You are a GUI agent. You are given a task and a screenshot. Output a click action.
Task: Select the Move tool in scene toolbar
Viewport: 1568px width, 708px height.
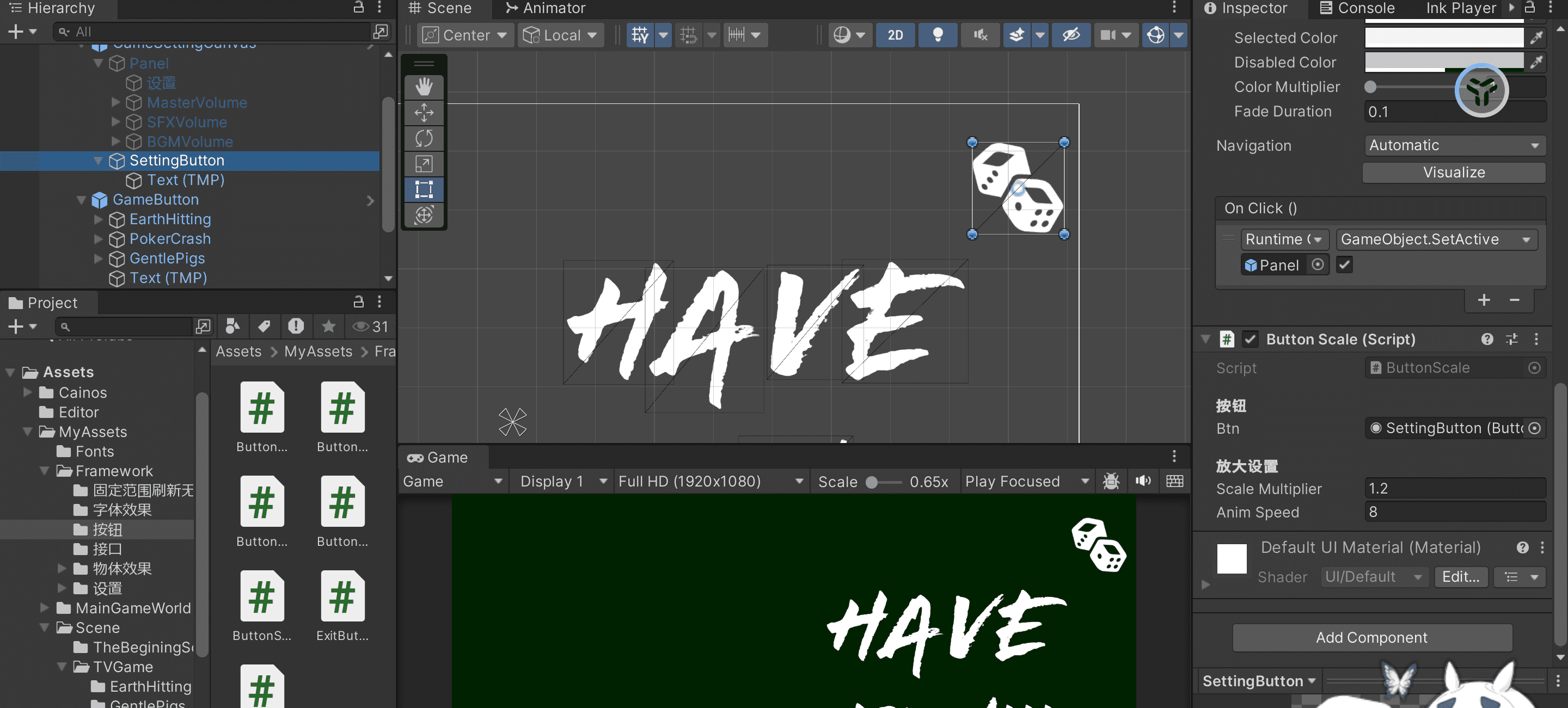pos(424,113)
